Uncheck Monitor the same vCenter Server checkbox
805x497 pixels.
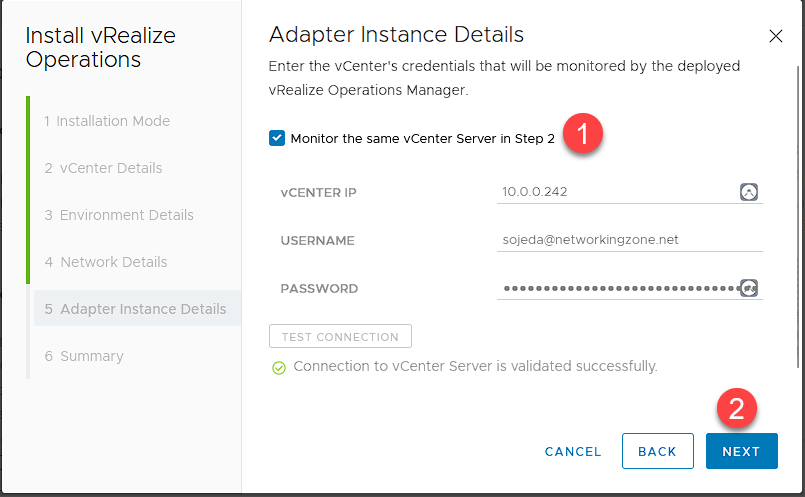(x=277, y=139)
